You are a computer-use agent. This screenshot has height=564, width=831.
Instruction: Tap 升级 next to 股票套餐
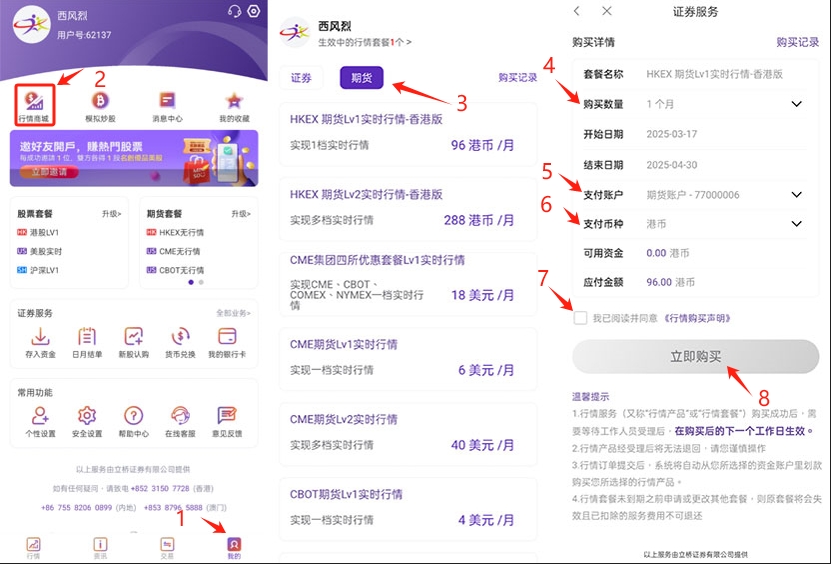click(111, 214)
